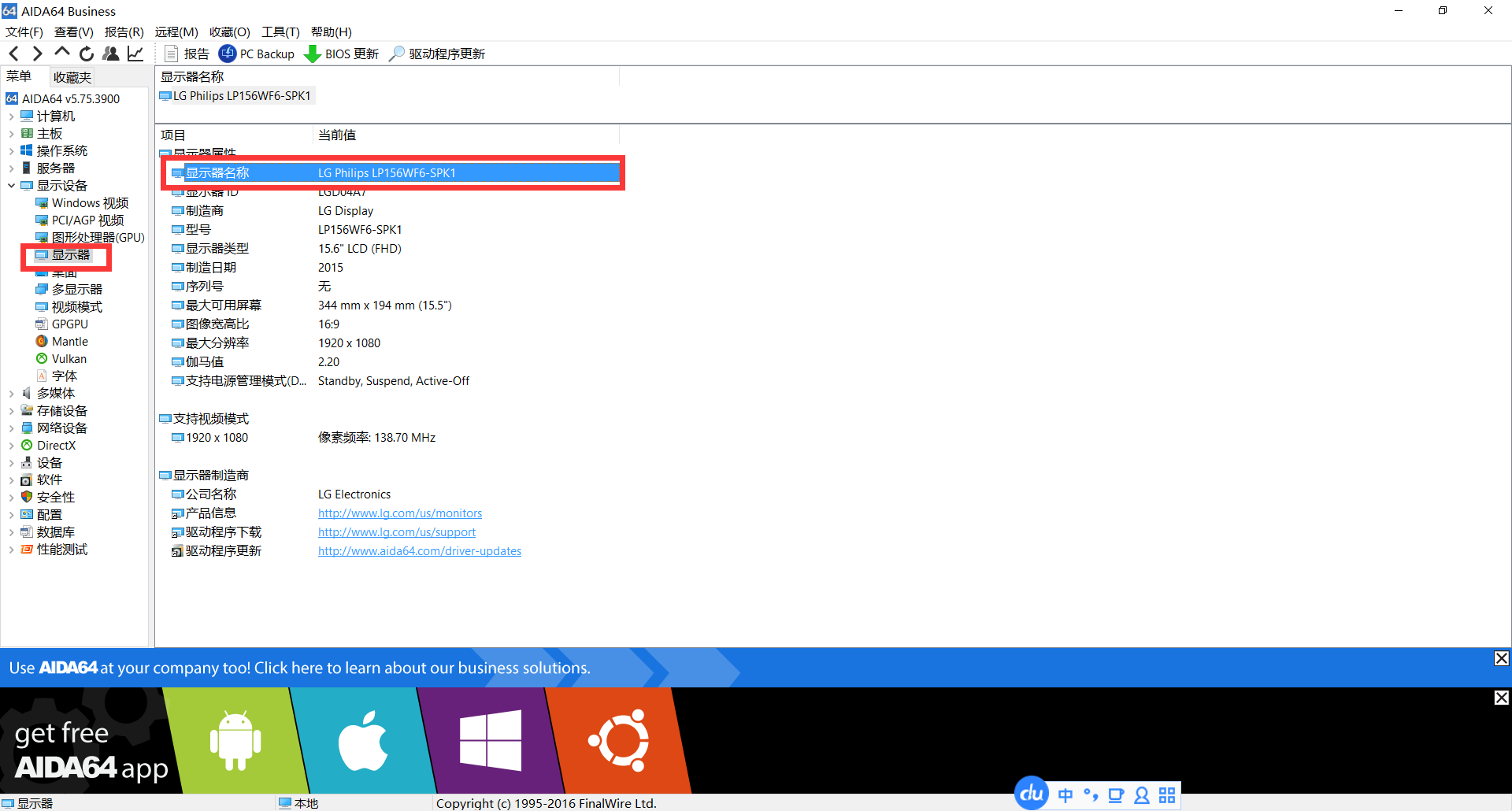Open PC Backup from the toolbar

(257, 54)
